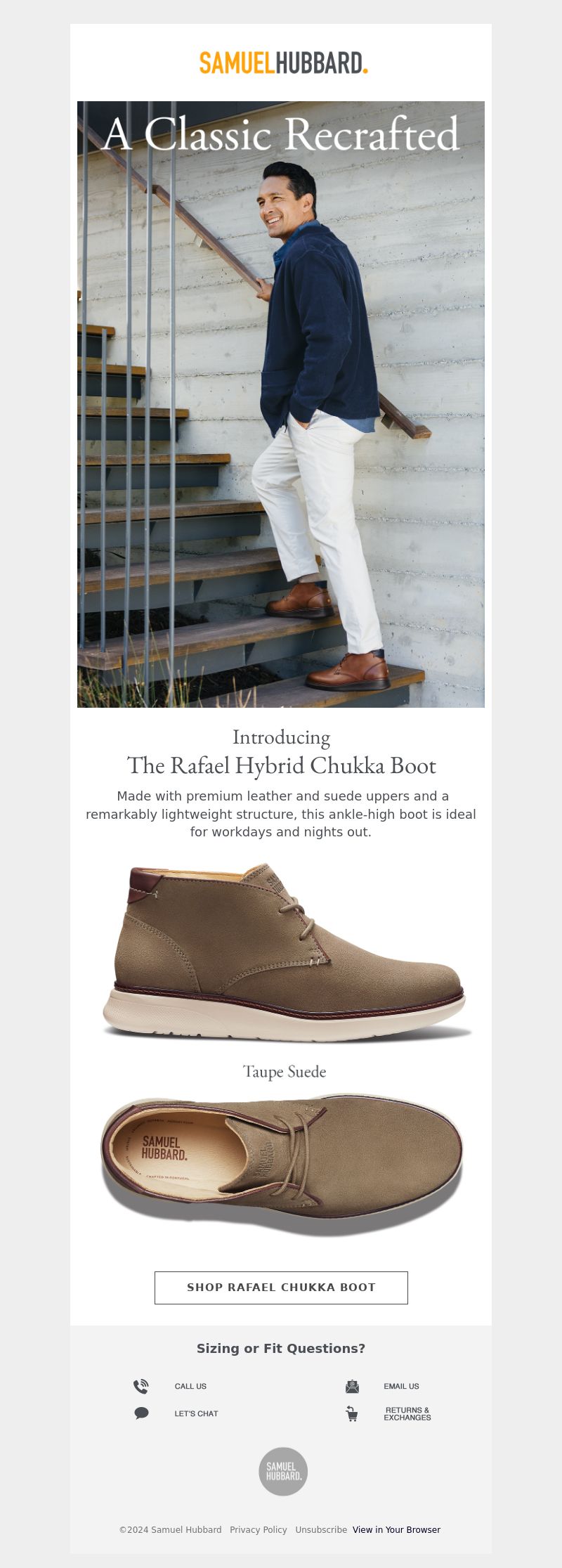Click the hero image of man on stairs
The width and height of the screenshot is (562, 1568).
(281, 404)
